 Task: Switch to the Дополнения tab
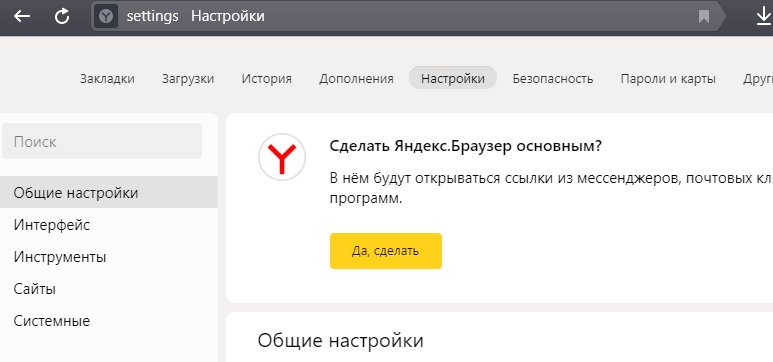[356, 79]
